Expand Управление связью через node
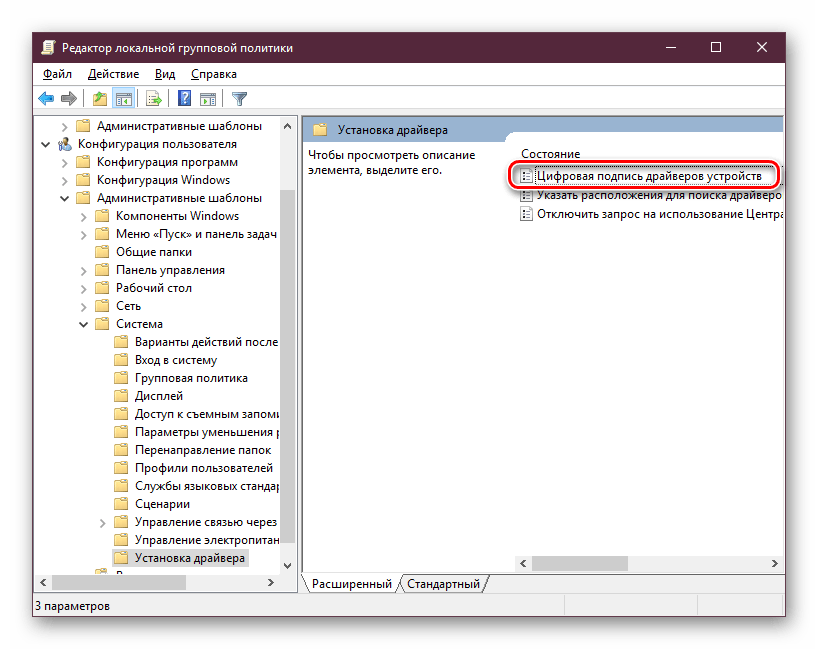The width and height of the screenshot is (818, 649). click(x=103, y=522)
